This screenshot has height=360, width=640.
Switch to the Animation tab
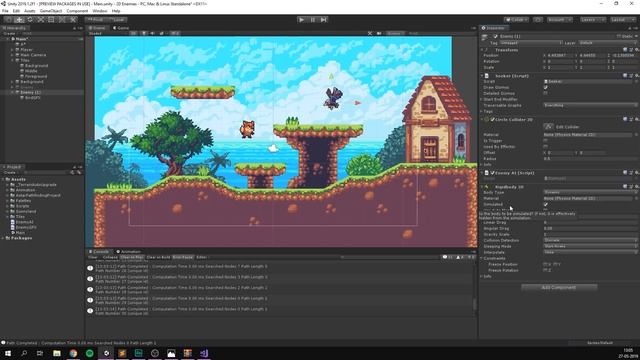coord(128,251)
